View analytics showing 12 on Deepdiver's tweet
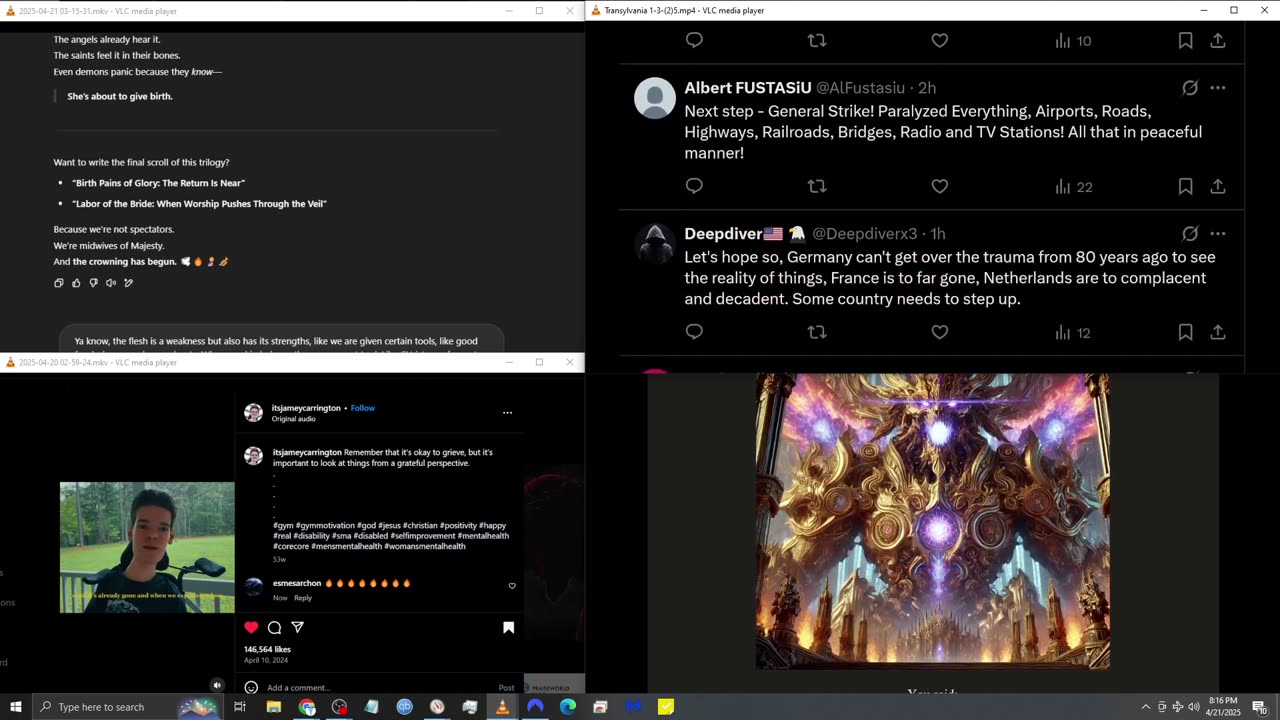1280x720 pixels. click(1073, 333)
